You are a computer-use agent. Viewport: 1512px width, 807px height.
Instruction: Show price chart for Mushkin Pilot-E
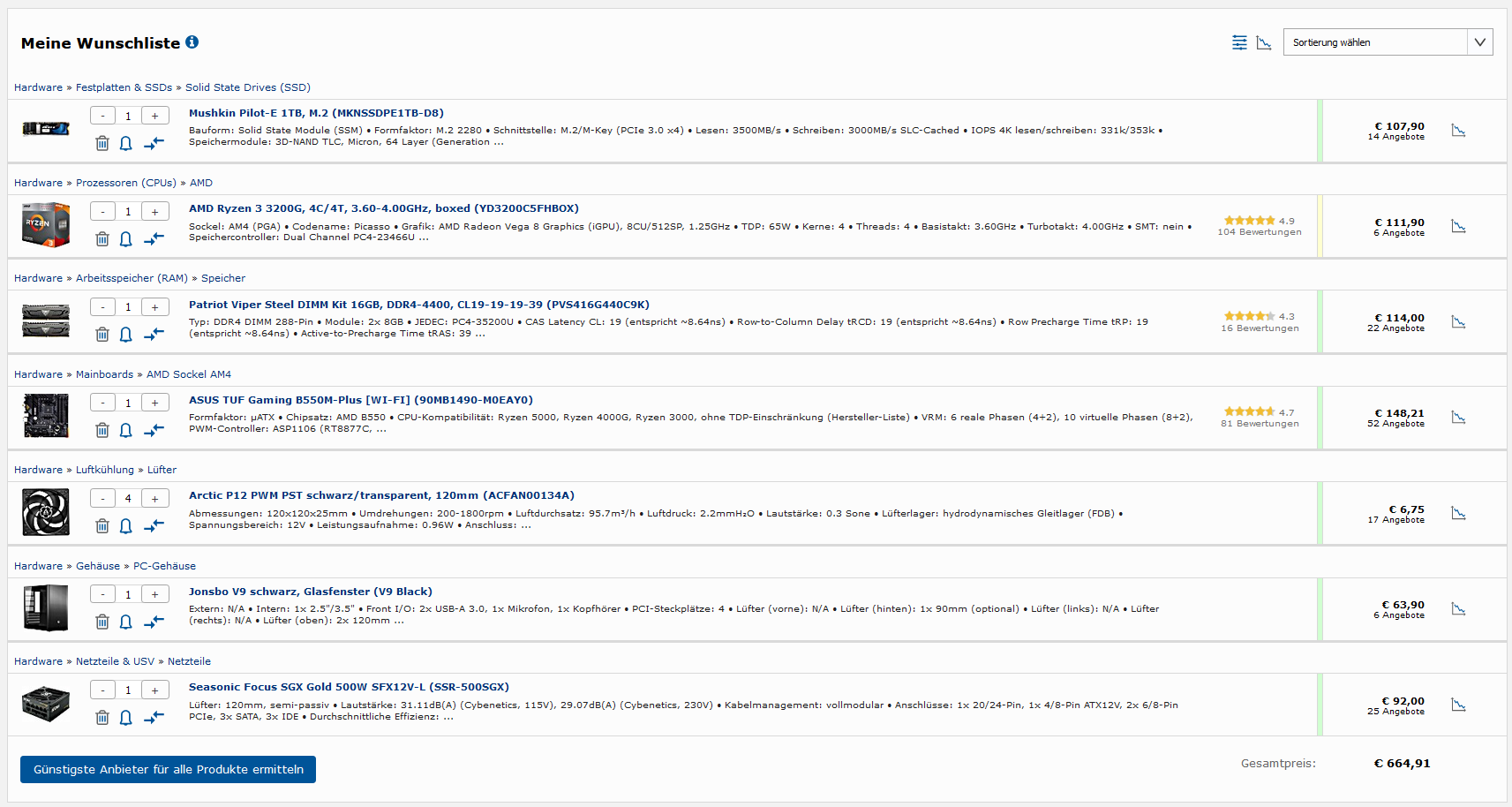[x=1458, y=131]
